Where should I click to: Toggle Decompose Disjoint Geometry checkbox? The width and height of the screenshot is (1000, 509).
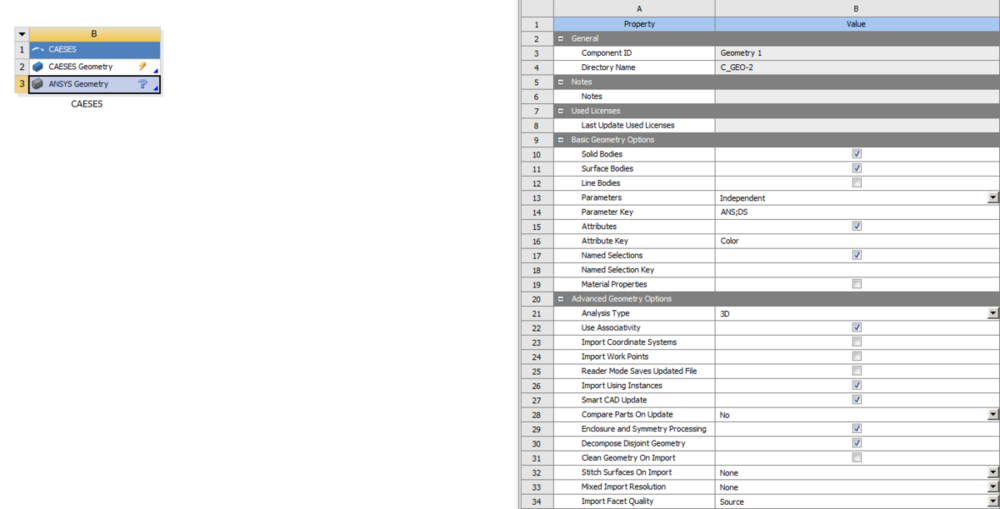coord(857,443)
